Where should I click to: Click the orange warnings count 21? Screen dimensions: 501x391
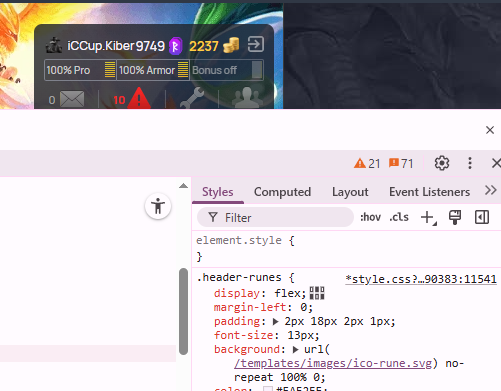pyautogui.click(x=367, y=163)
